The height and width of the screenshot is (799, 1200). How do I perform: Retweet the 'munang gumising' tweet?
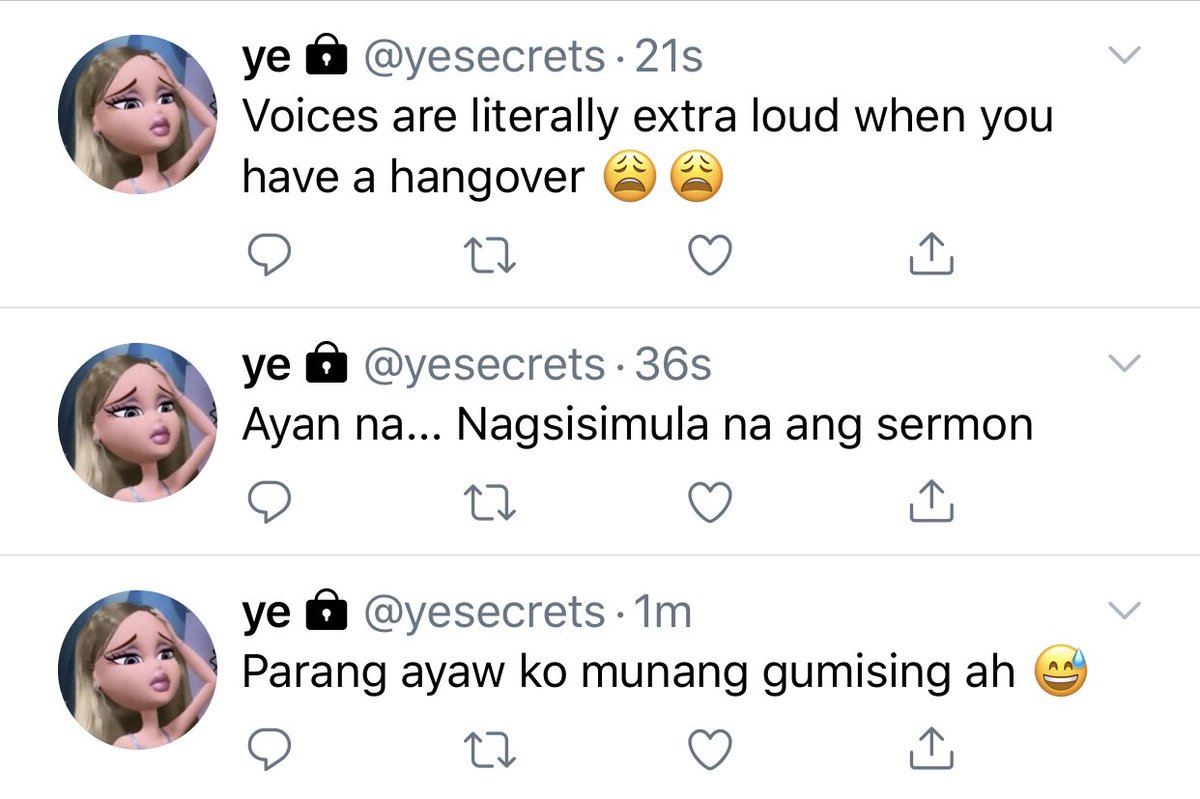point(491,749)
